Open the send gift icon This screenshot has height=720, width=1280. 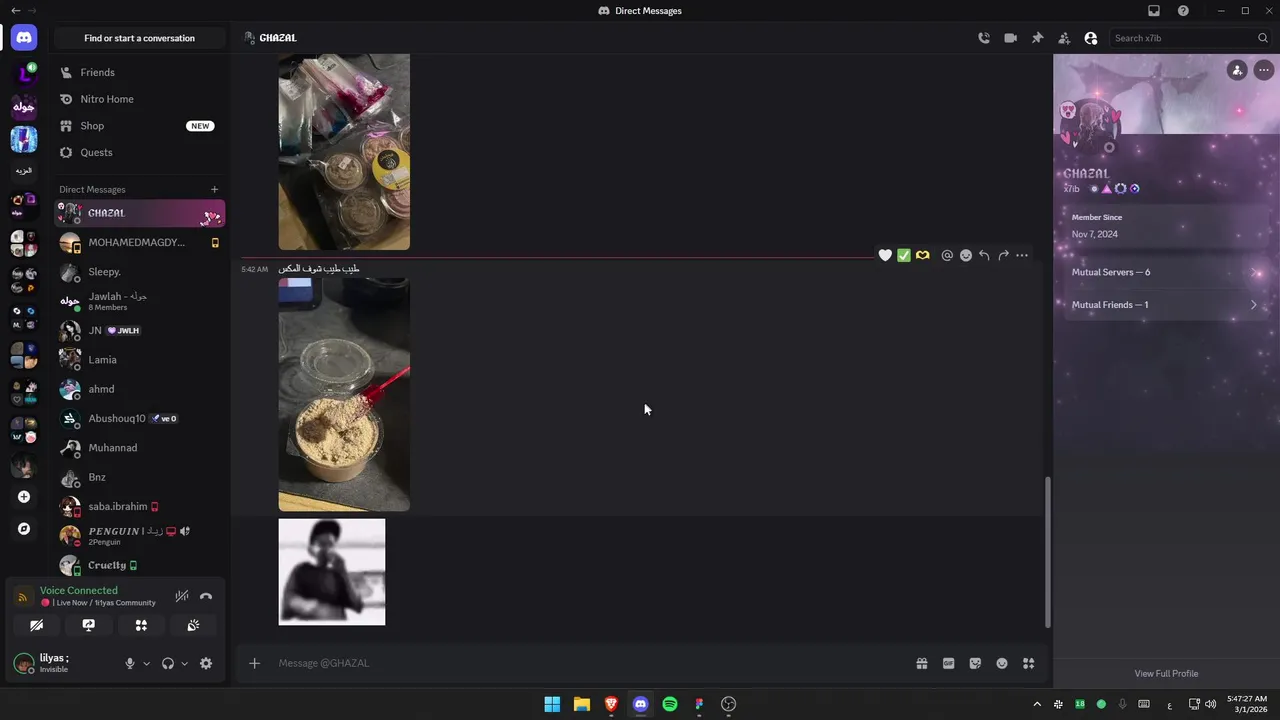point(922,663)
